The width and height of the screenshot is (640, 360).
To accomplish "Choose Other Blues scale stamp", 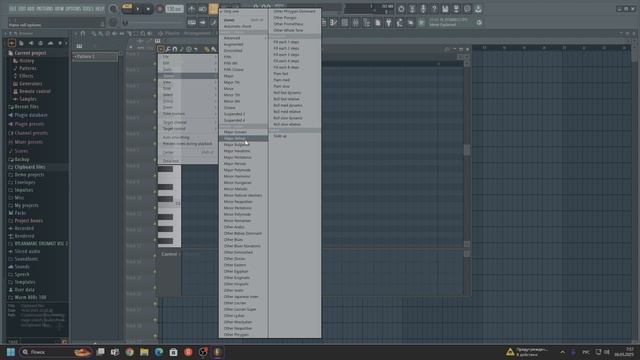I will [243, 240].
